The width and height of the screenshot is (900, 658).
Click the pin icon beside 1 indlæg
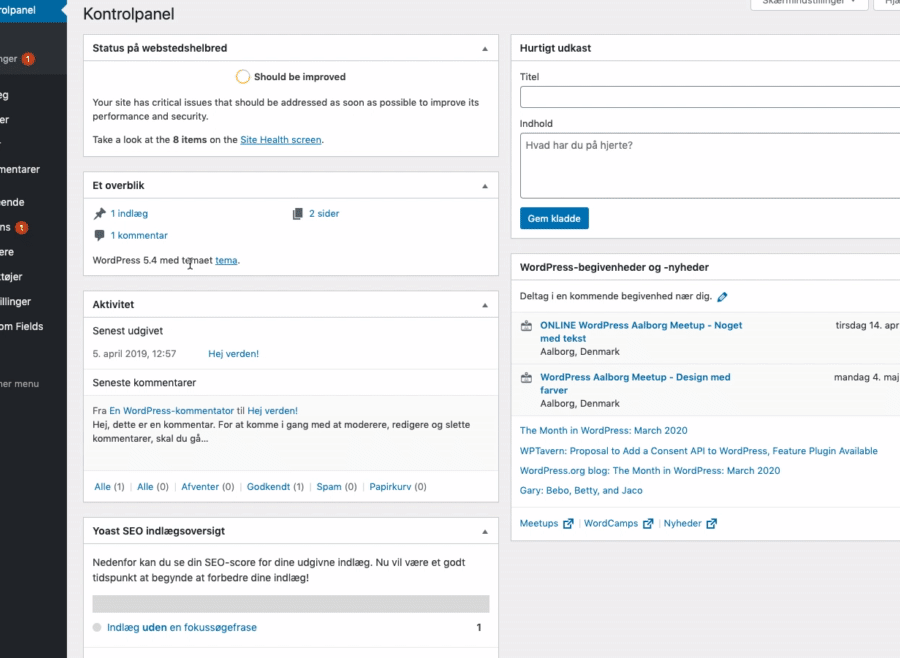point(99,214)
